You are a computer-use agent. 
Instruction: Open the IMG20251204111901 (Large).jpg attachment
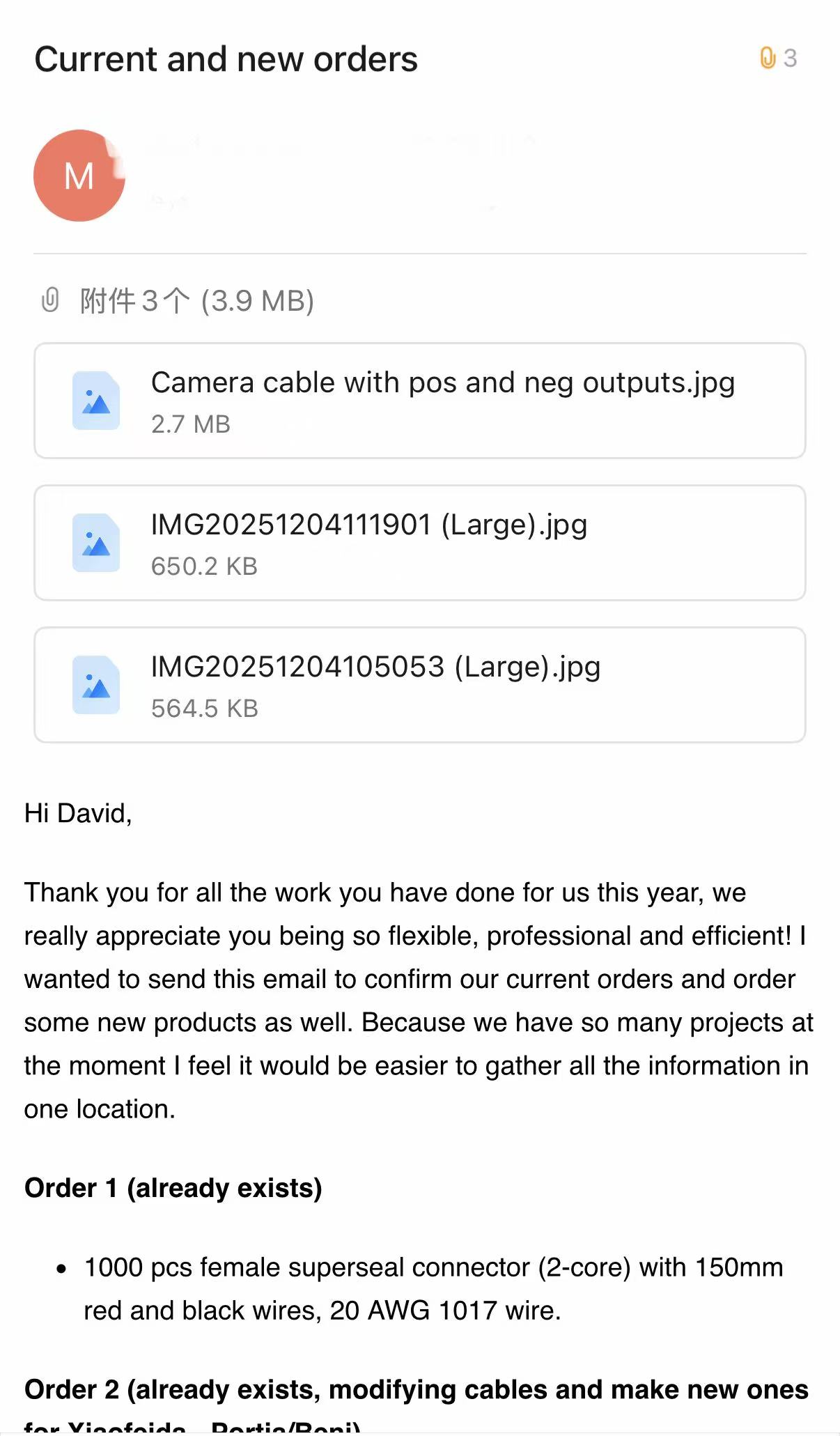[368, 525]
